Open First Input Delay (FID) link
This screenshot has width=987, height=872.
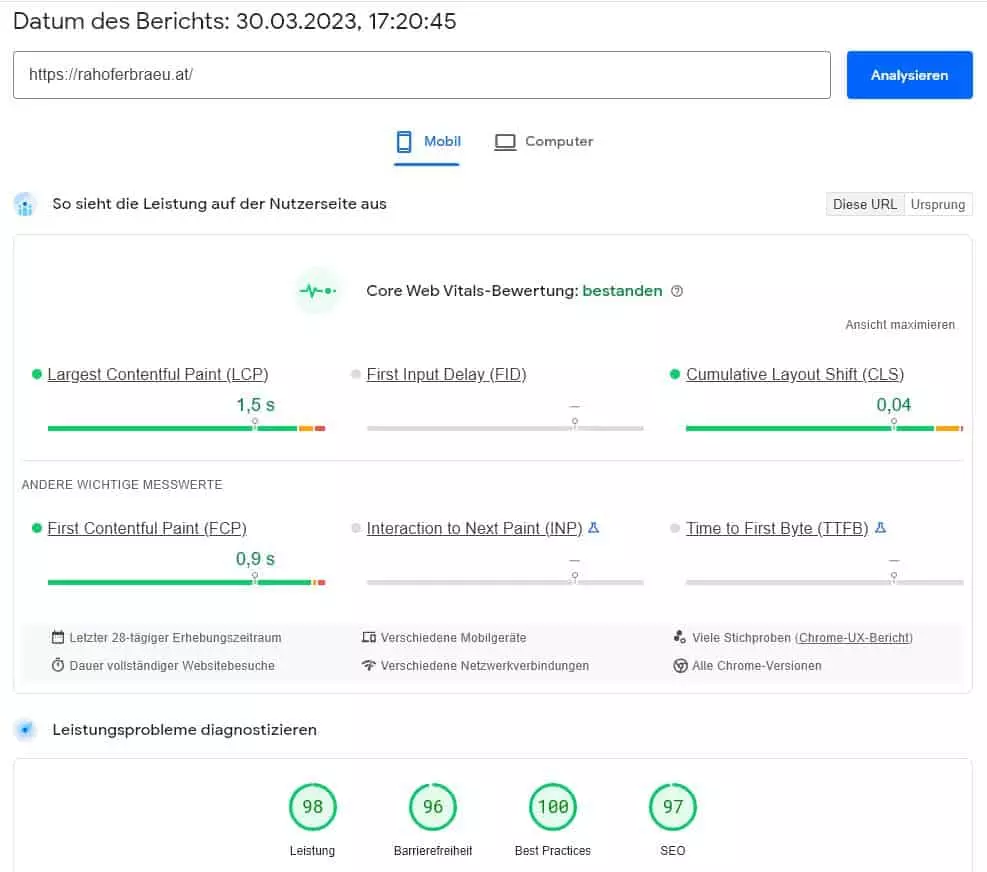pyautogui.click(x=446, y=375)
